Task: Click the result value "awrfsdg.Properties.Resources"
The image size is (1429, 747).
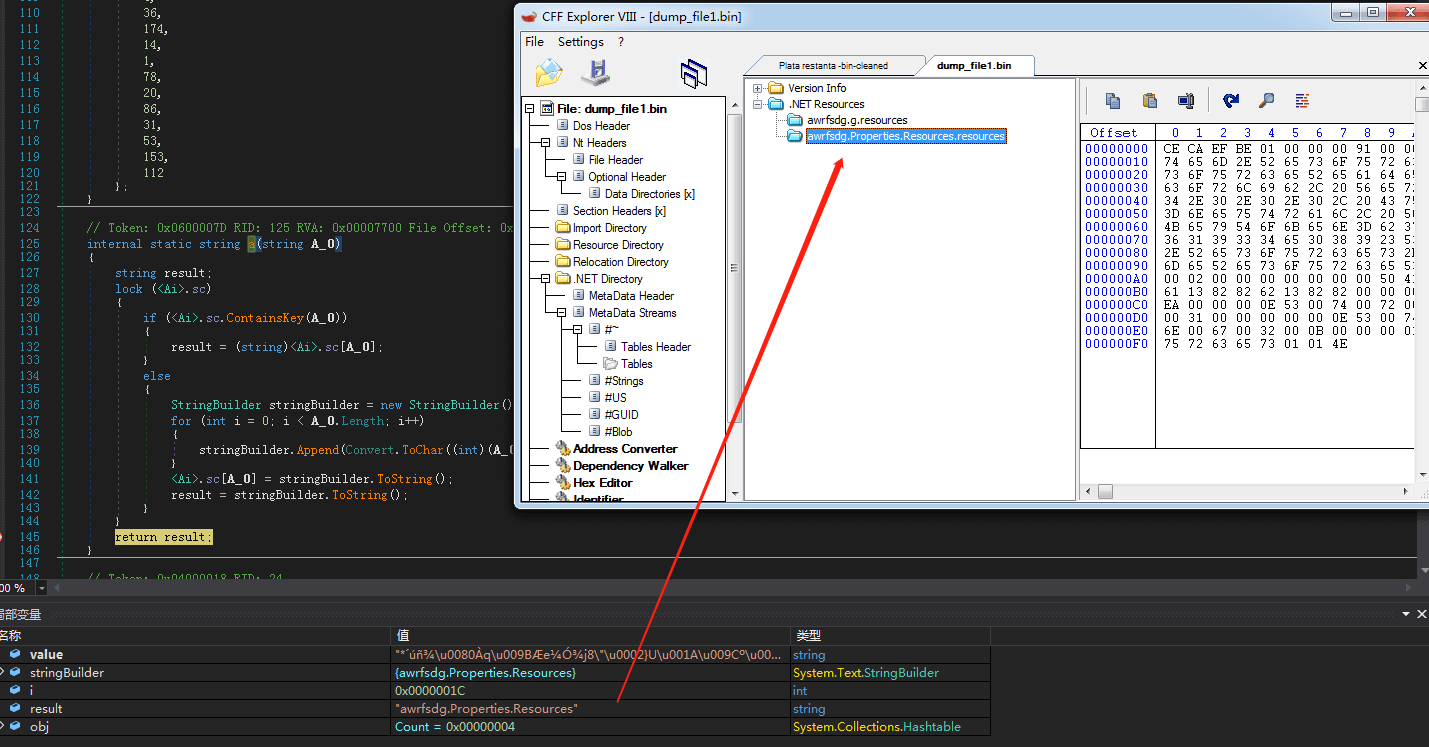Action: pyautogui.click(x=487, y=709)
